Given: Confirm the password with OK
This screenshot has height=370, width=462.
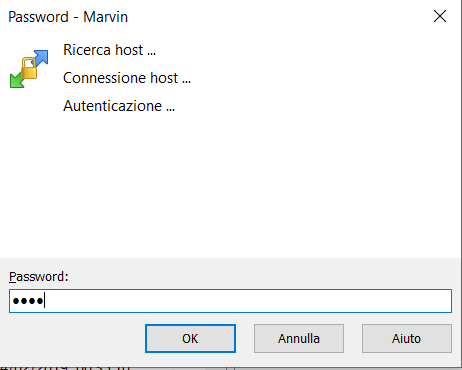Looking at the screenshot, I should coord(190,338).
